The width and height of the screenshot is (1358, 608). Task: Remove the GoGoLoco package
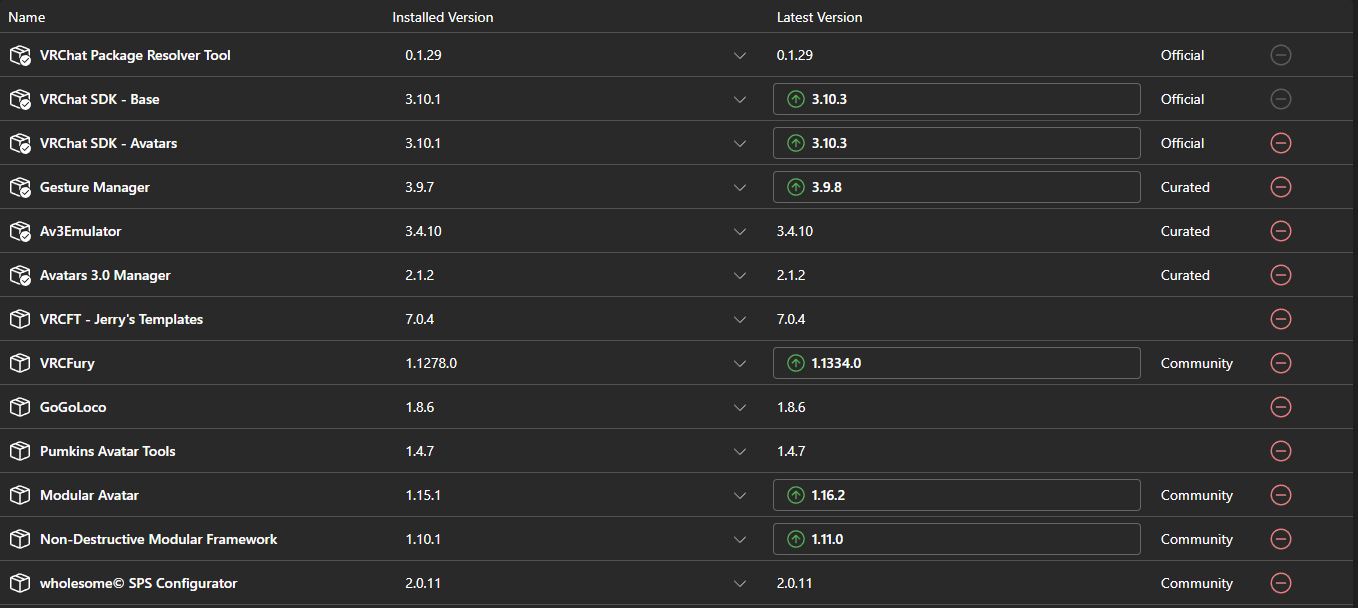click(1280, 407)
